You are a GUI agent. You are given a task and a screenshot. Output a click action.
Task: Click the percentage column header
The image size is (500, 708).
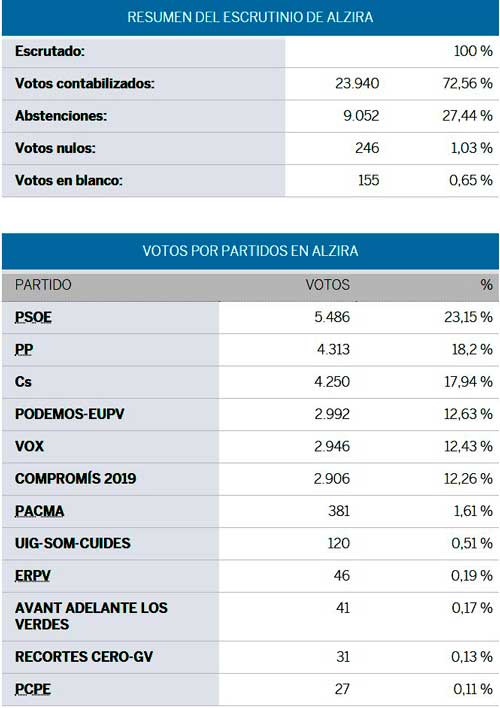486,285
